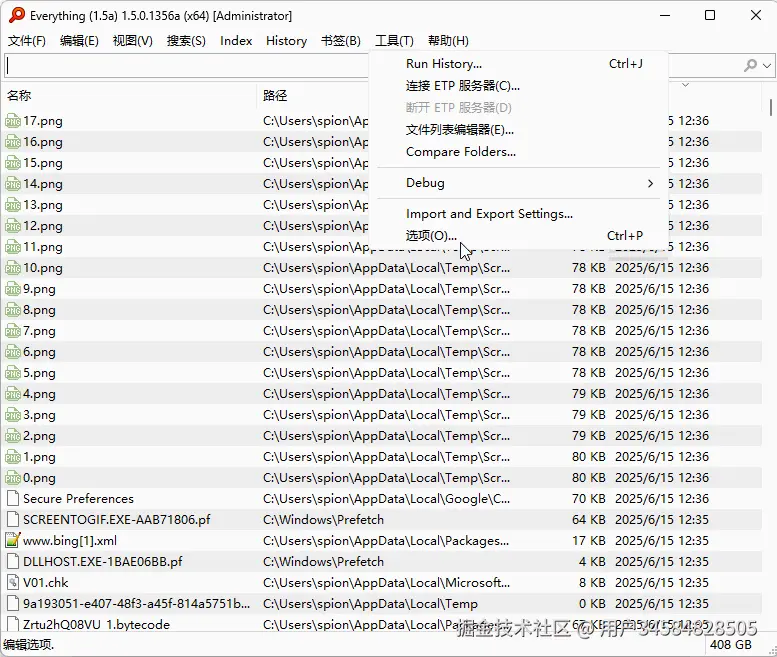Click the search magnifier icon in search box

pos(750,65)
